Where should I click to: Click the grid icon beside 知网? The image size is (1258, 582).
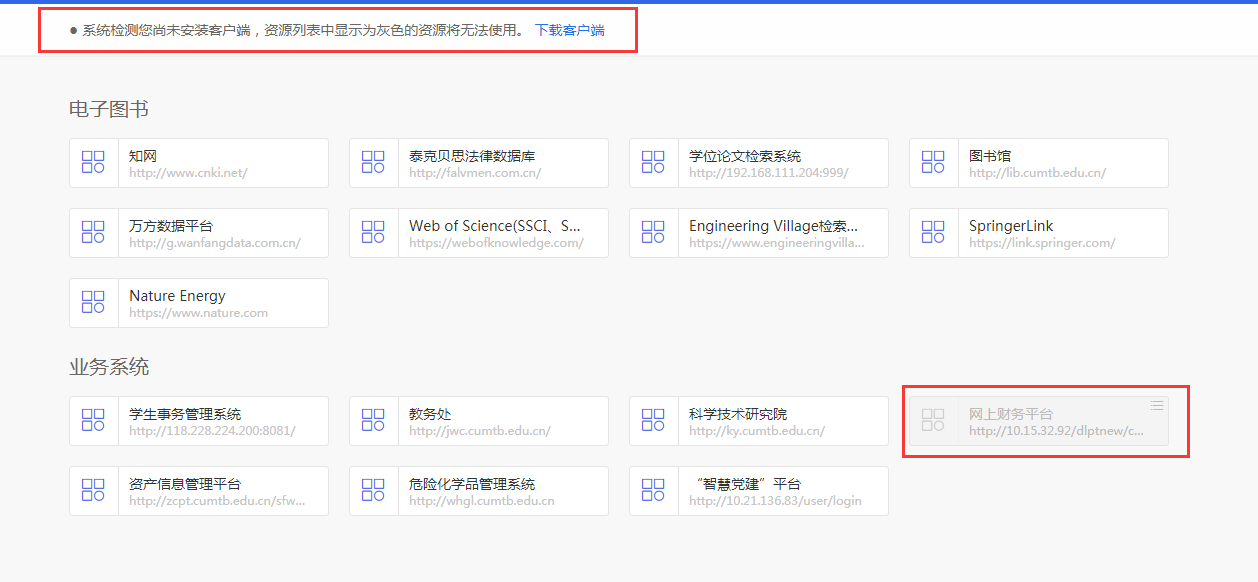tap(93, 163)
